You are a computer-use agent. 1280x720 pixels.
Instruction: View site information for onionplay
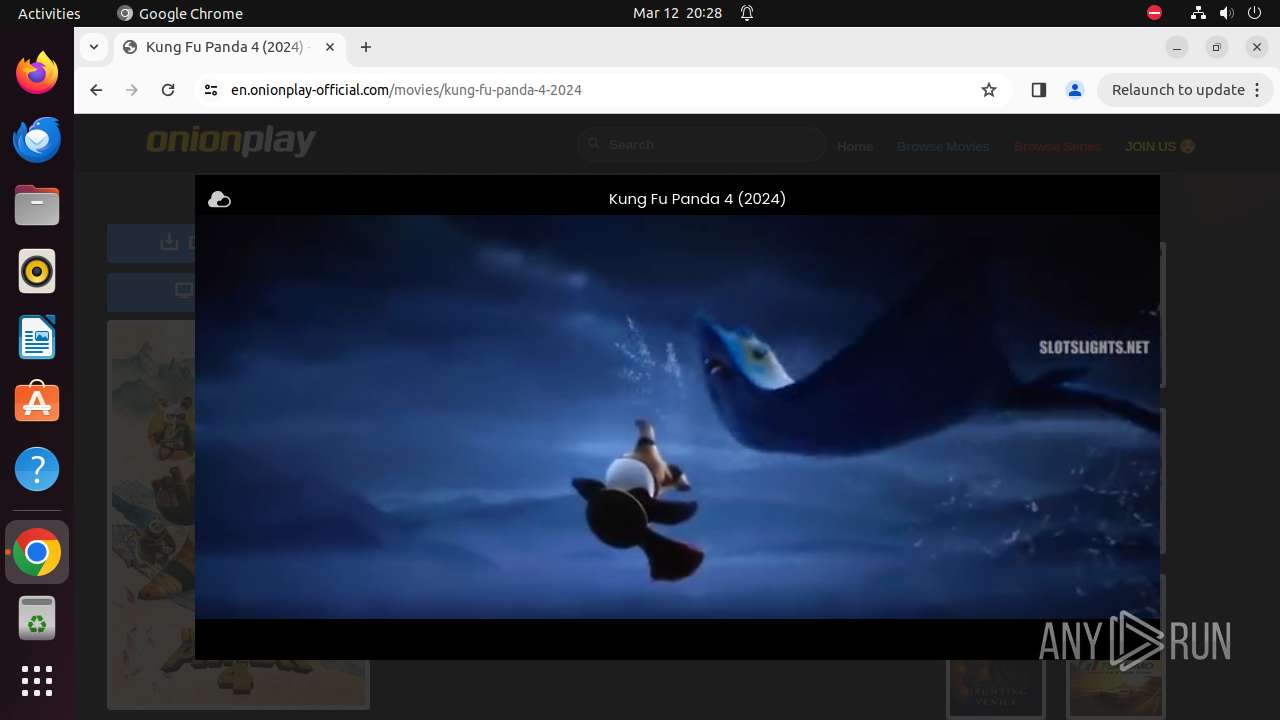coord(210,90)
